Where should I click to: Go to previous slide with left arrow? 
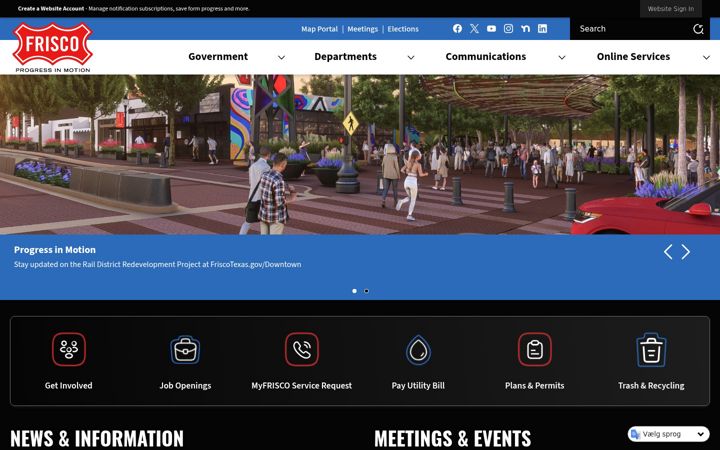coord(668,252)
